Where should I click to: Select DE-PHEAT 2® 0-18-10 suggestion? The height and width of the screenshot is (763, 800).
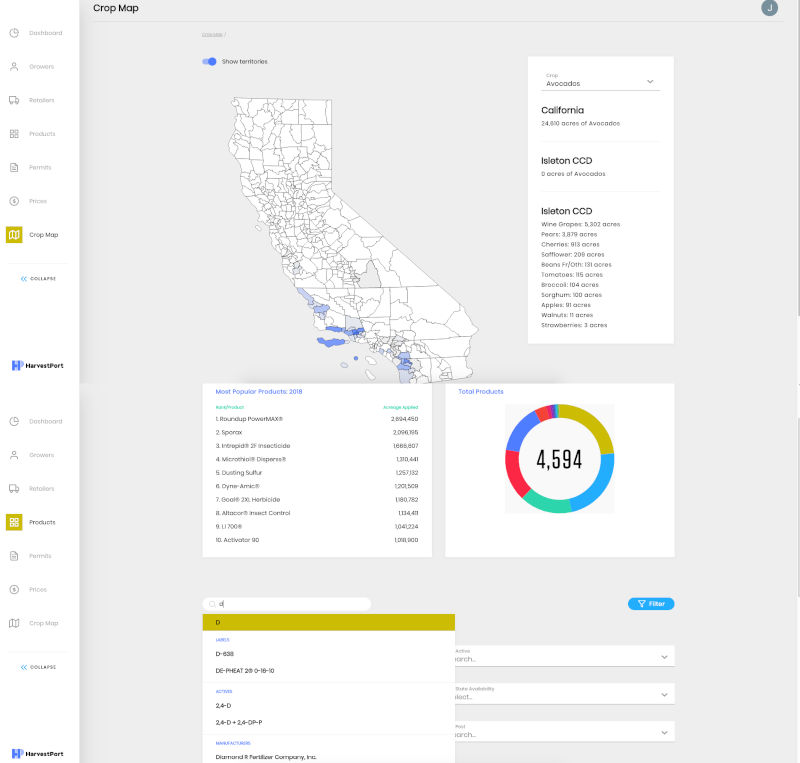[x=245, y=671]
